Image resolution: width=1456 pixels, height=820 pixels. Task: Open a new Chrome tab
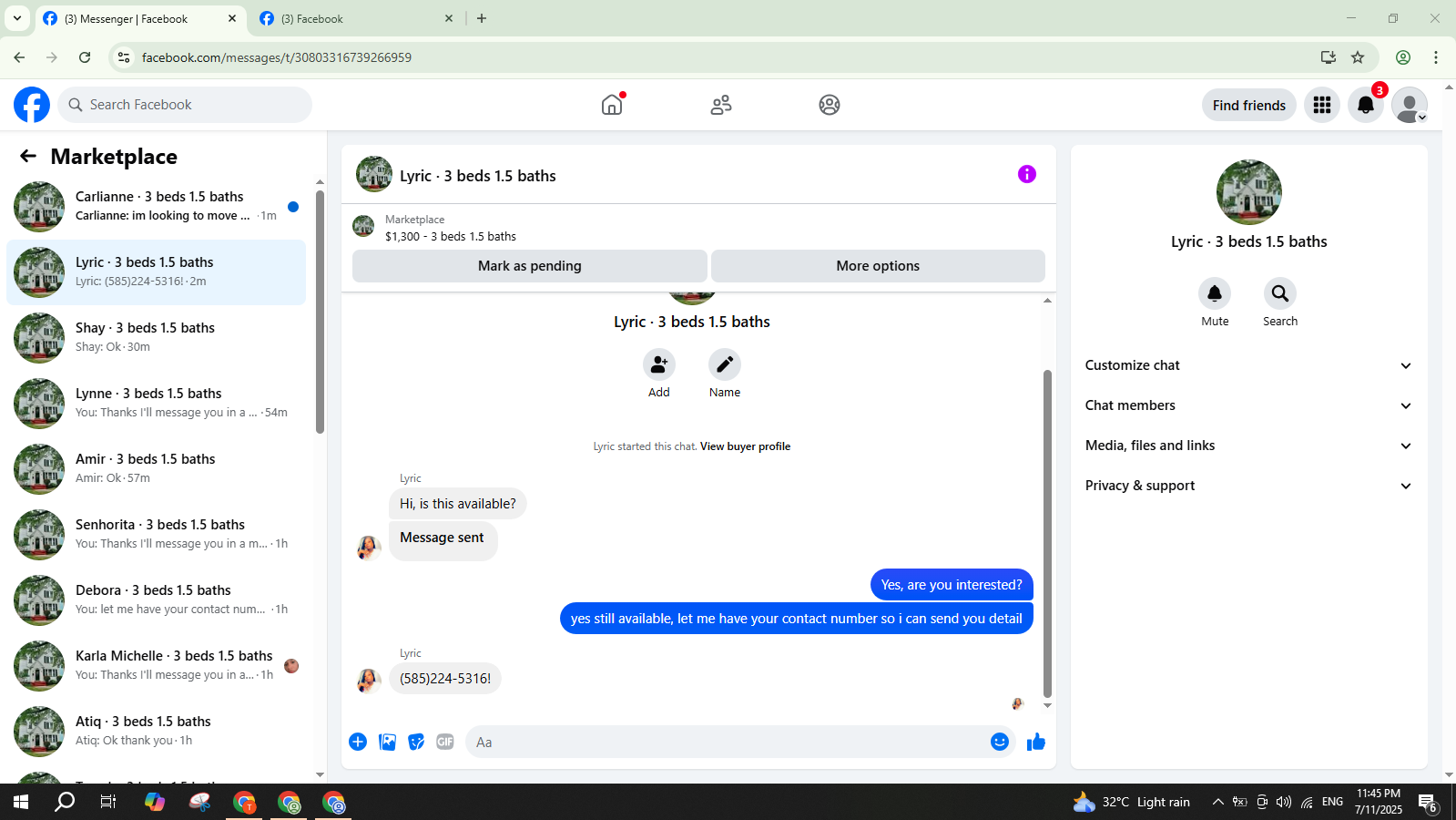tap(482, 18)
